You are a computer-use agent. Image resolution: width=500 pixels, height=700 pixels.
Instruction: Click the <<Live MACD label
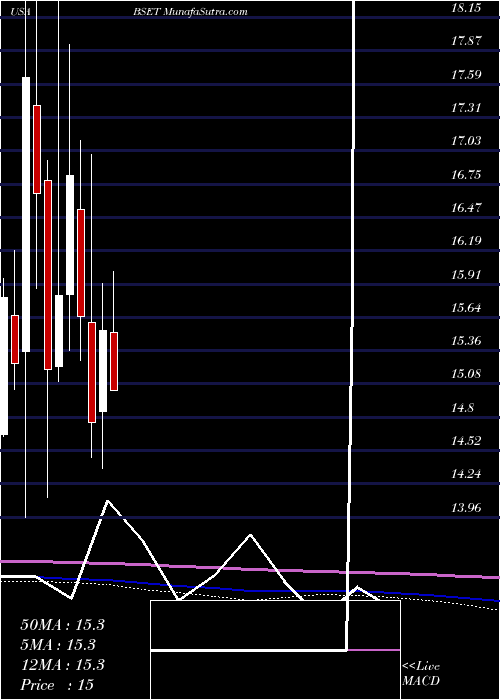421,674
